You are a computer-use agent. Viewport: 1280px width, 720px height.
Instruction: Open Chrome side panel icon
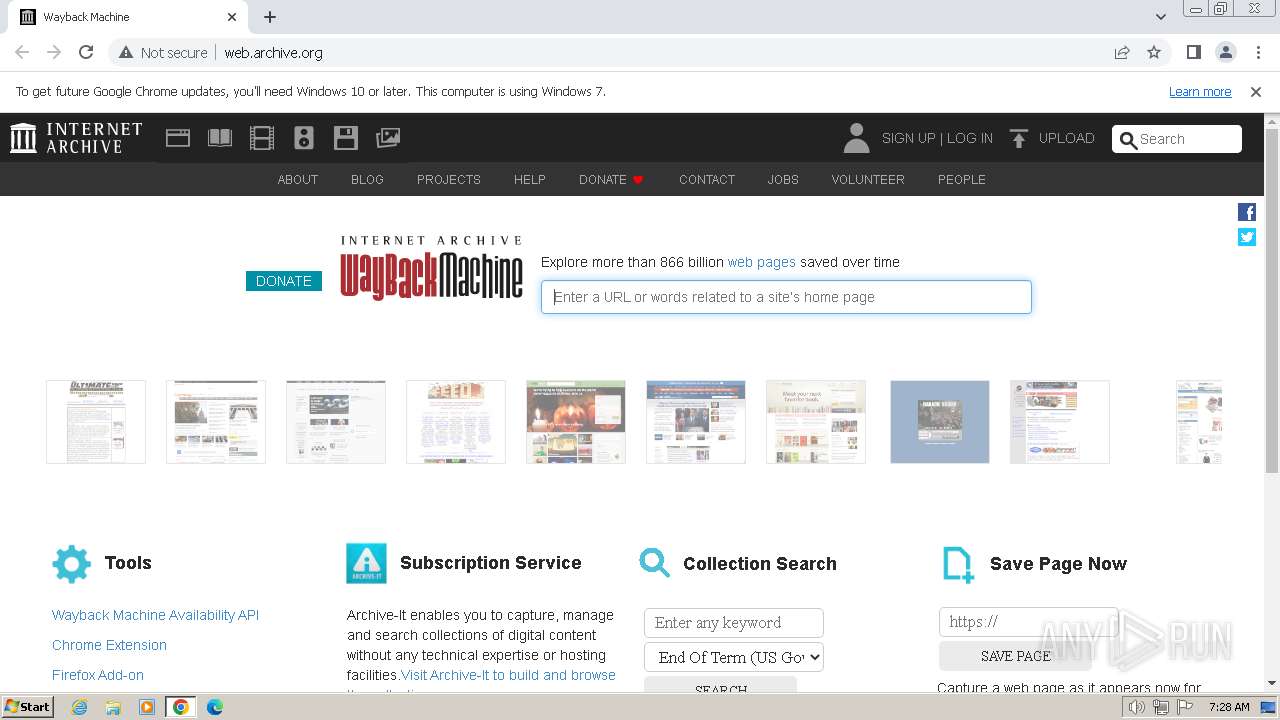point(1194,52)
